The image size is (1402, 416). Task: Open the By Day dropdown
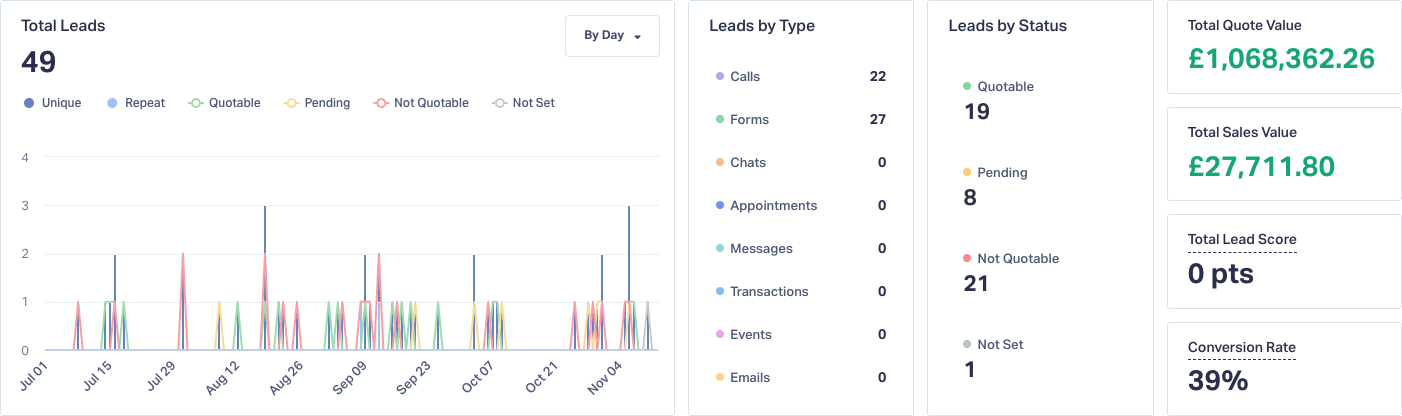(x=611, y=36)
